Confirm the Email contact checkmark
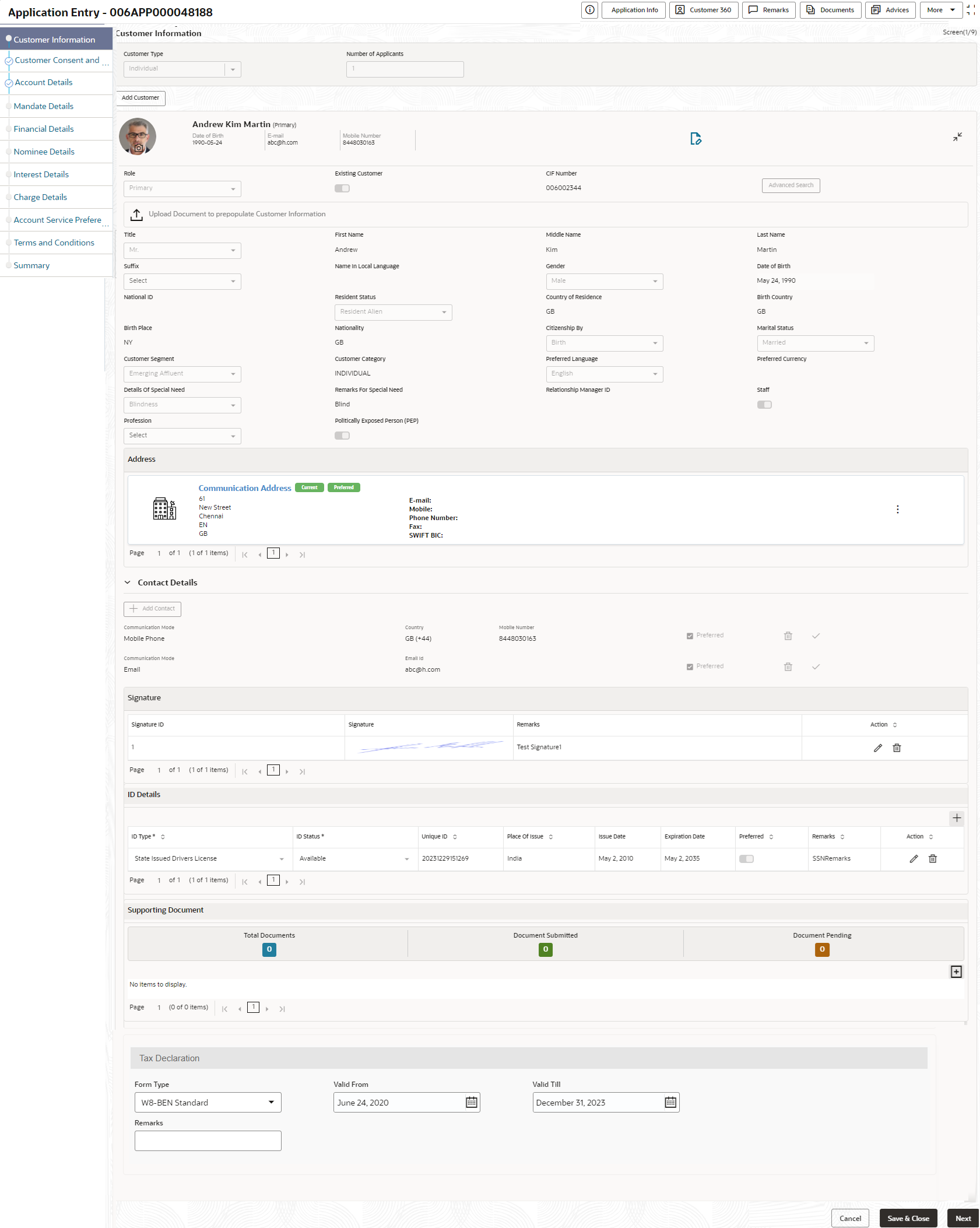980x1228 pixels. (x=816, y=666)
